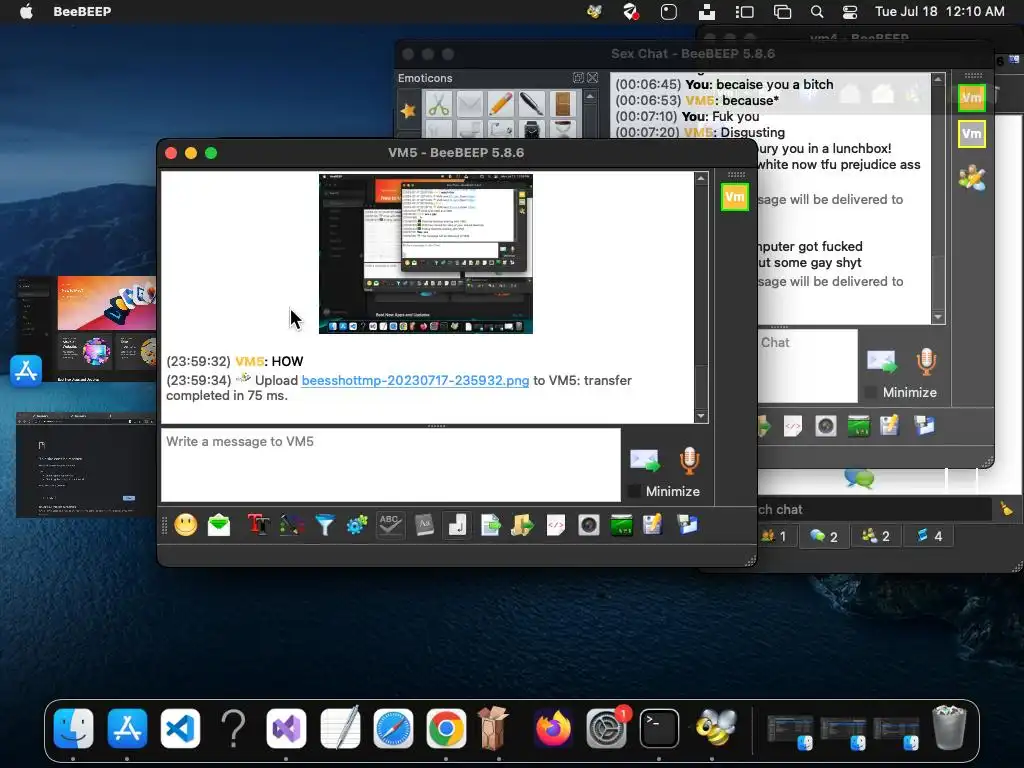
Task: Open Terminal from the Dock
Action: 659,728
